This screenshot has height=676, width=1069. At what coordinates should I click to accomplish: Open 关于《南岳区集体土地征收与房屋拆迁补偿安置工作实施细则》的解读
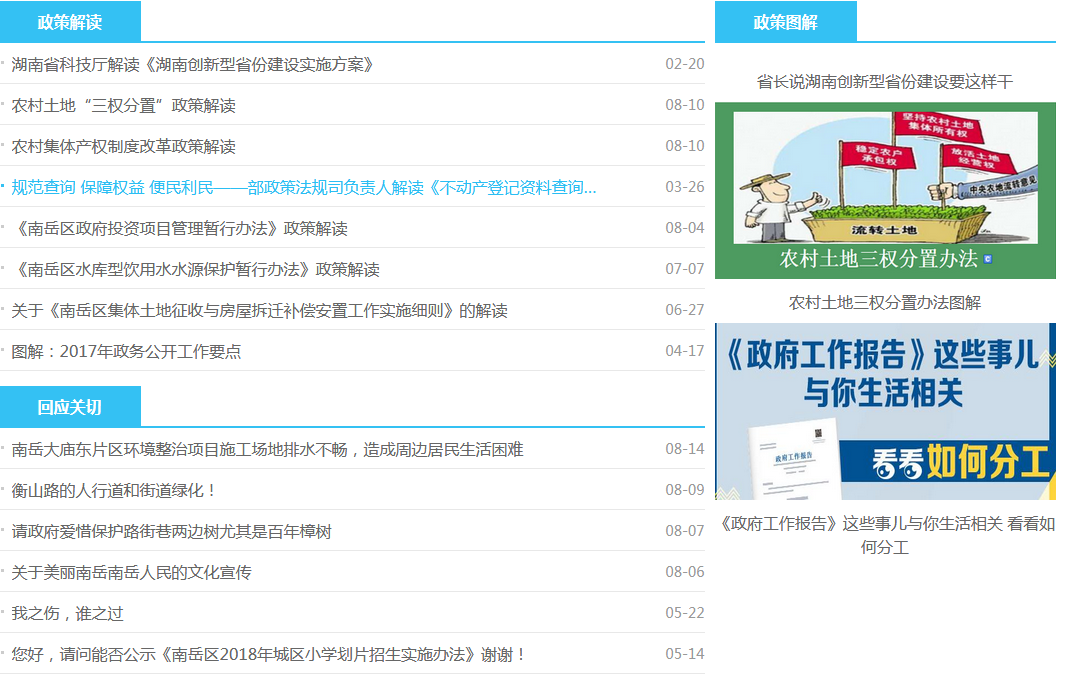coord(260,311)
